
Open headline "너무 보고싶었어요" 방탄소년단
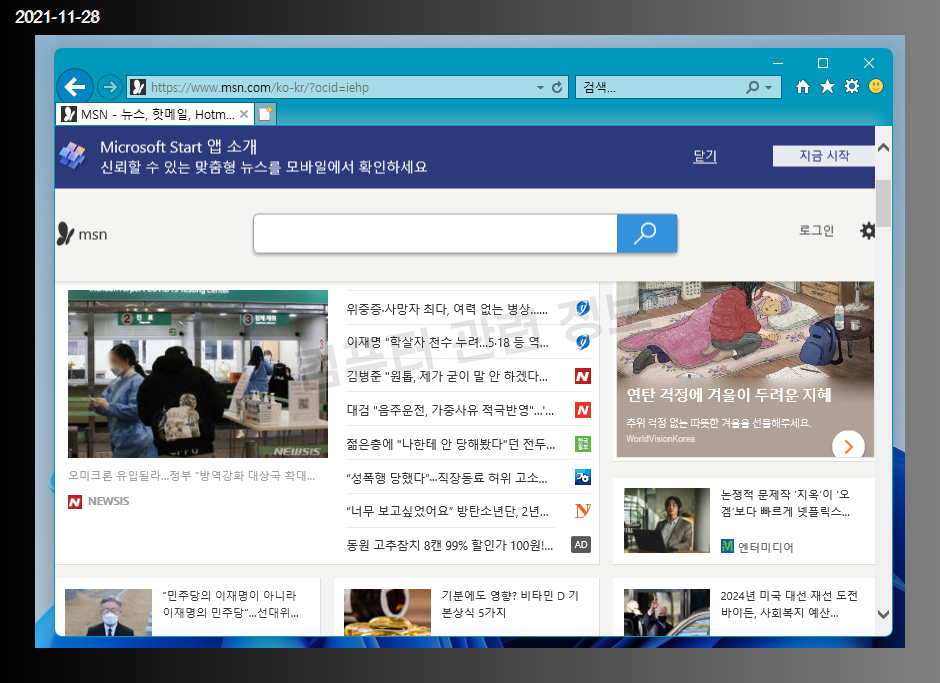pos(447,512)
